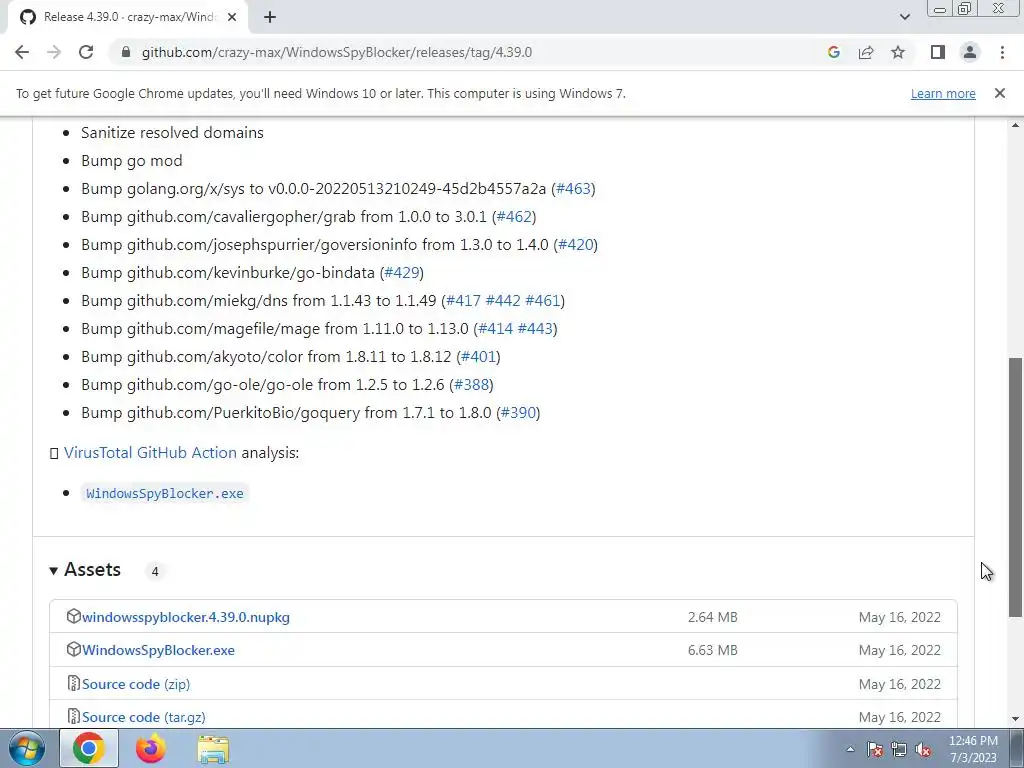View site security lock info

coord(126,52)
